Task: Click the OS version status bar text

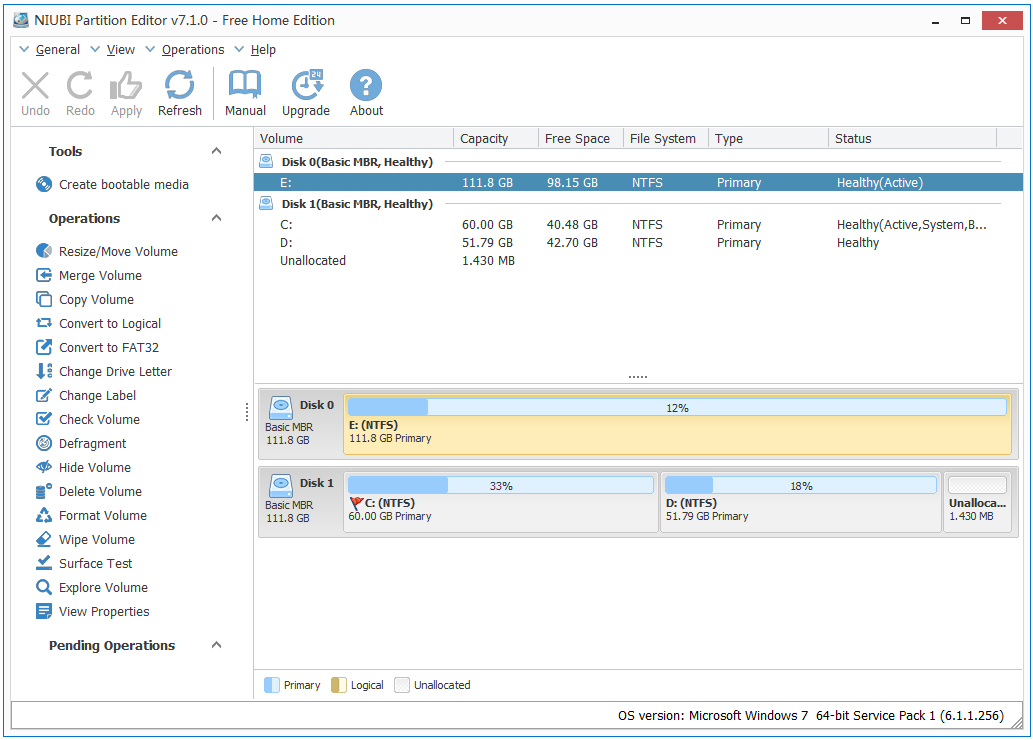Action: (x=810, y=716)
